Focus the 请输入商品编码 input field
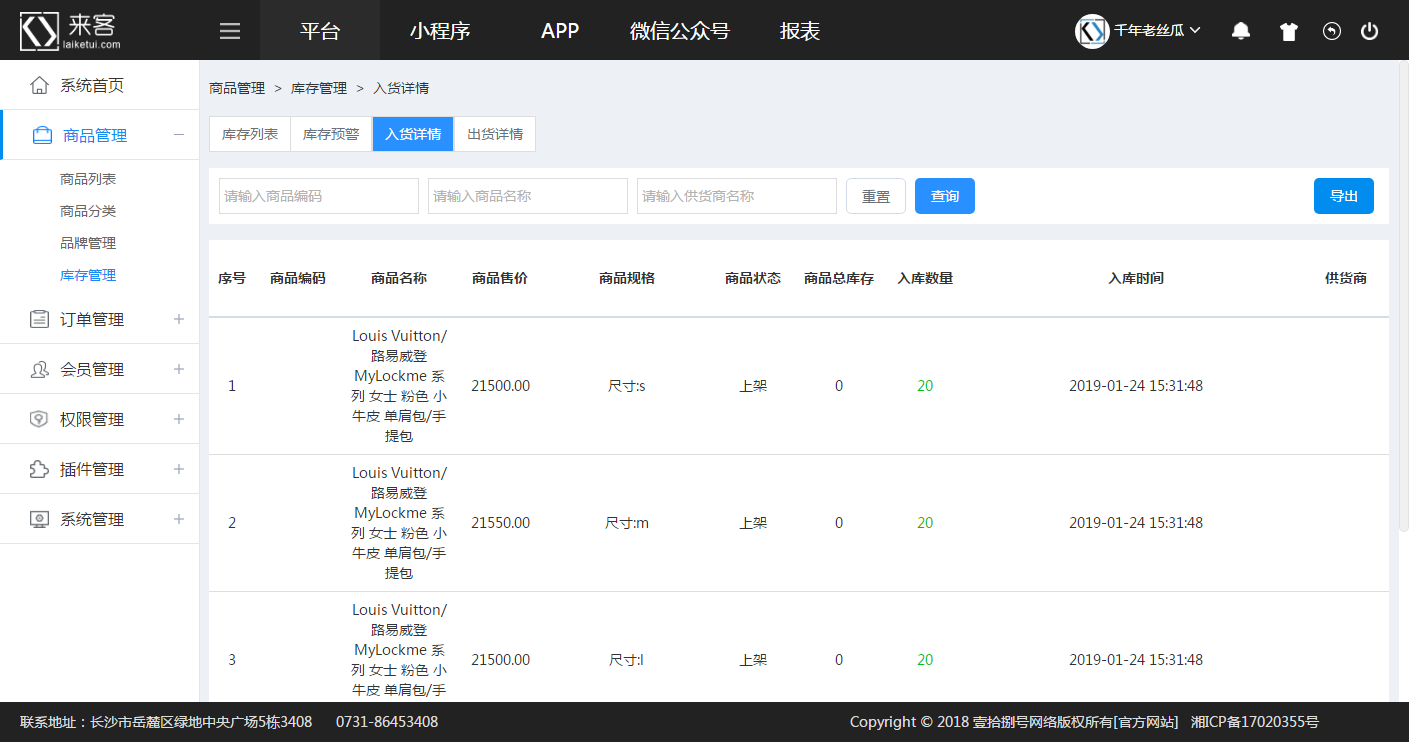Viewport: 1409px width, 742px height. (x=319, y=196)
